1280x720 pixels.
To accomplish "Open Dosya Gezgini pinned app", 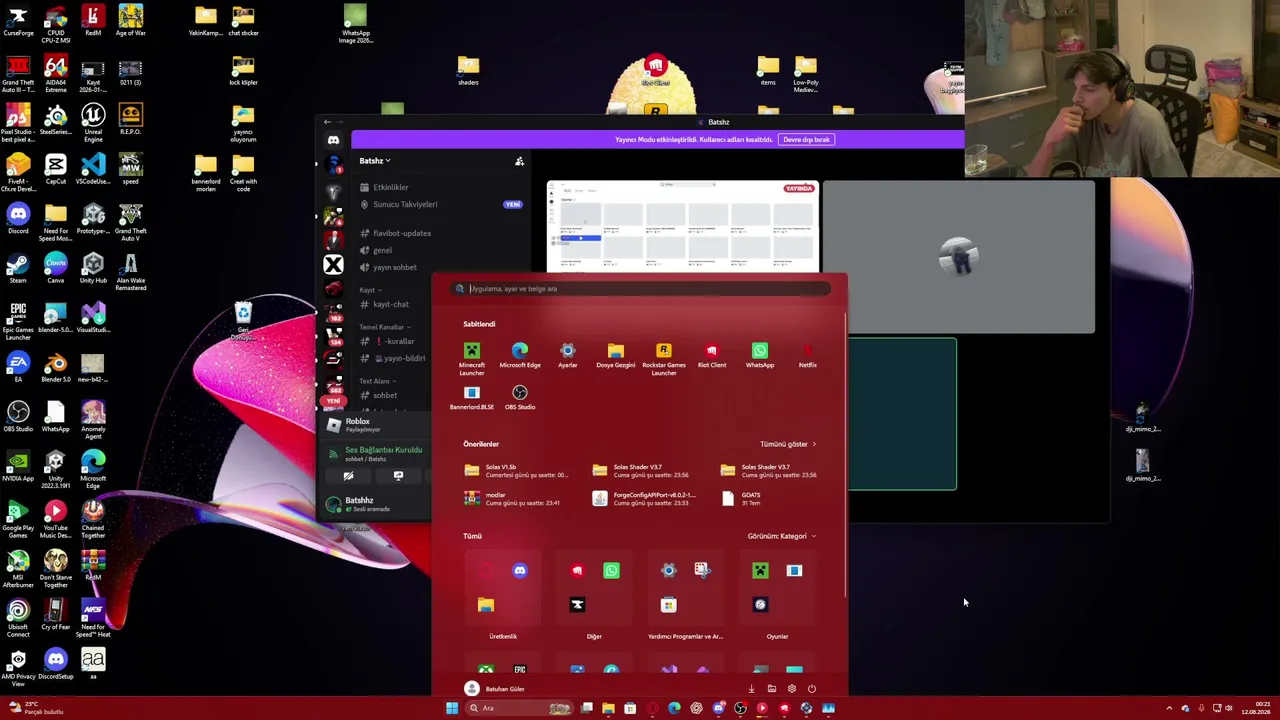I will (x=615, y=355).
